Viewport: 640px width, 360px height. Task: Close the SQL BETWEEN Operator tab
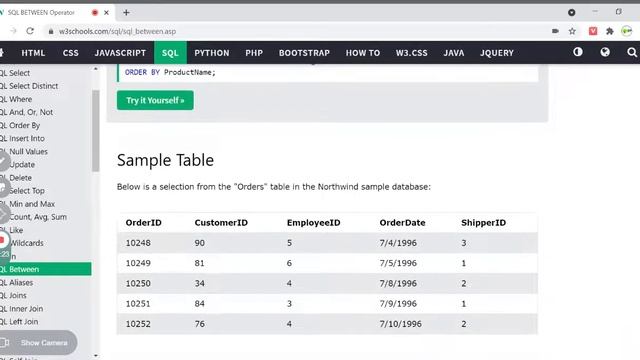[107, 13]
